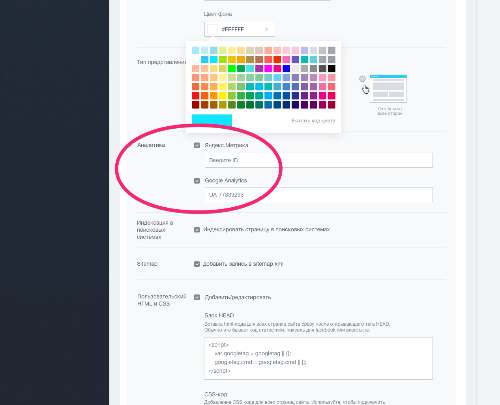The image size is (500, 405).
Task: Choose the pure blue palette swatch
Action: tap(286, 69)
